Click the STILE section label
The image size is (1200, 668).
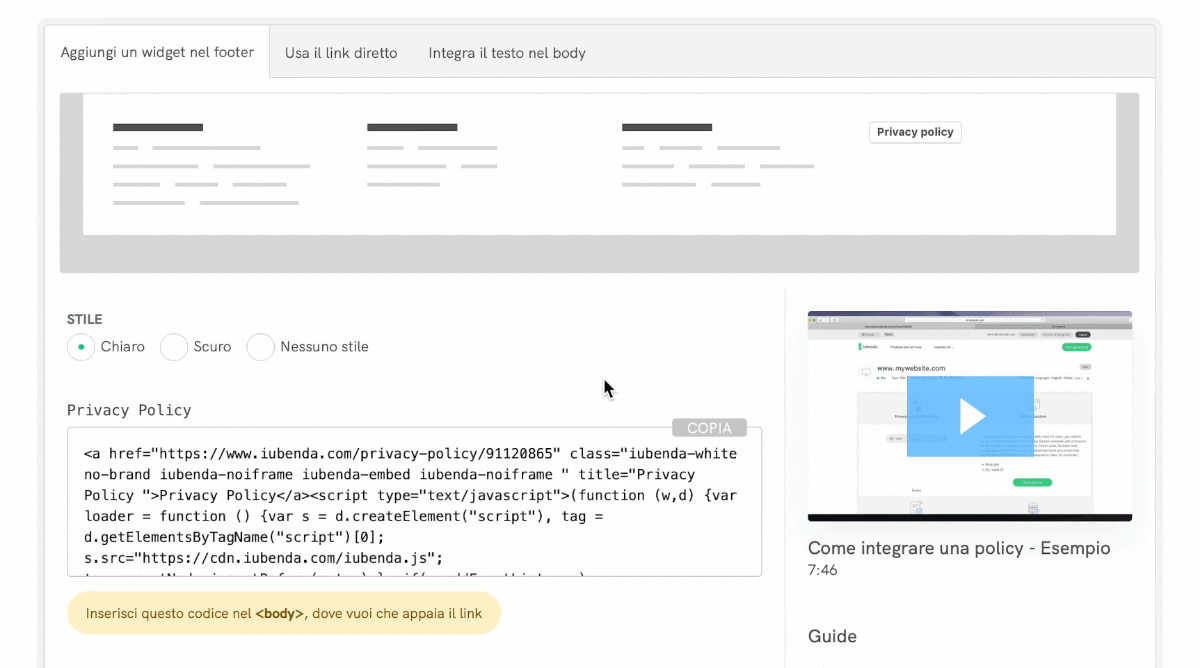85,320
